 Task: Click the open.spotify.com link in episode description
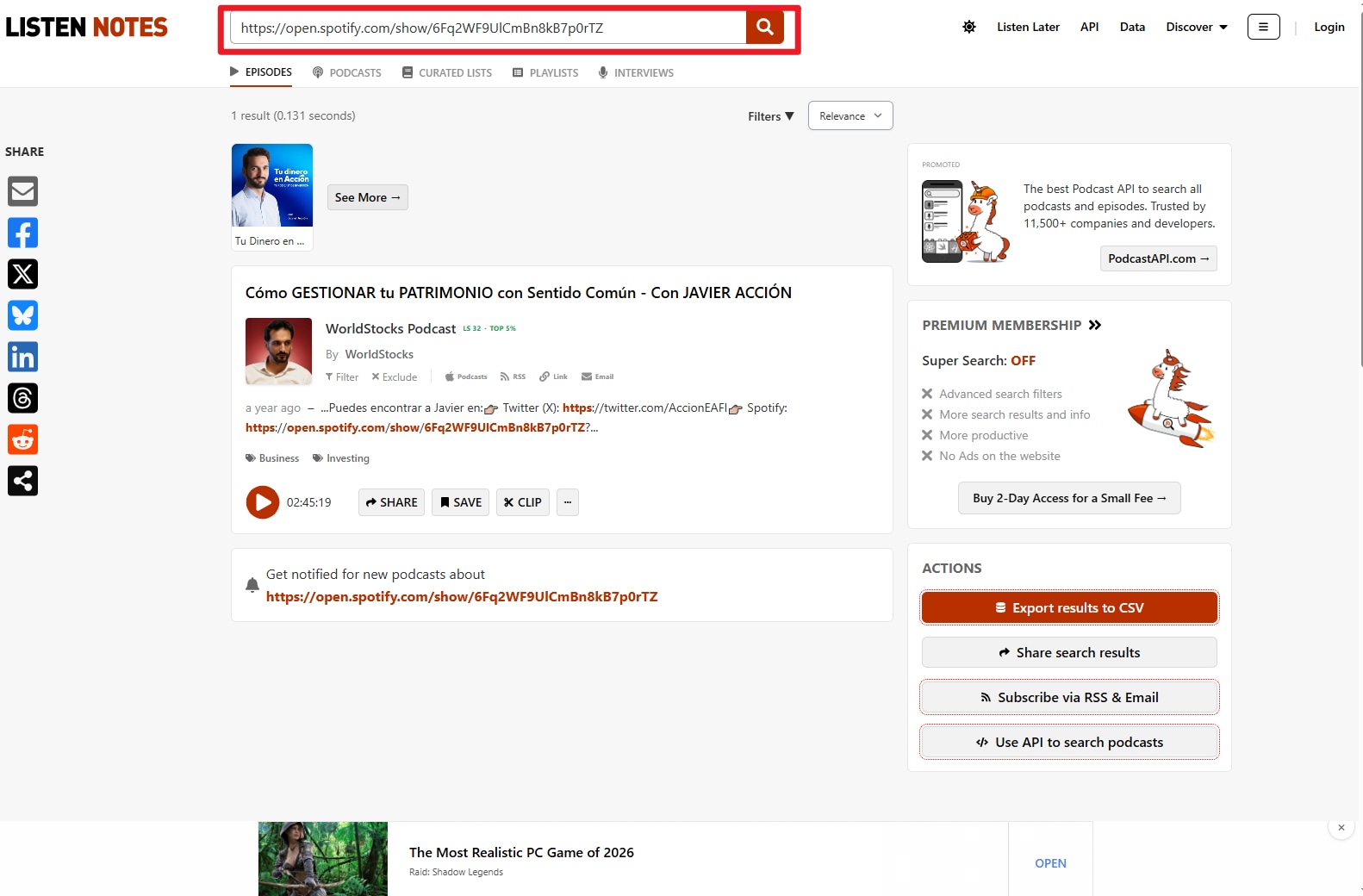tap(416, 427)
